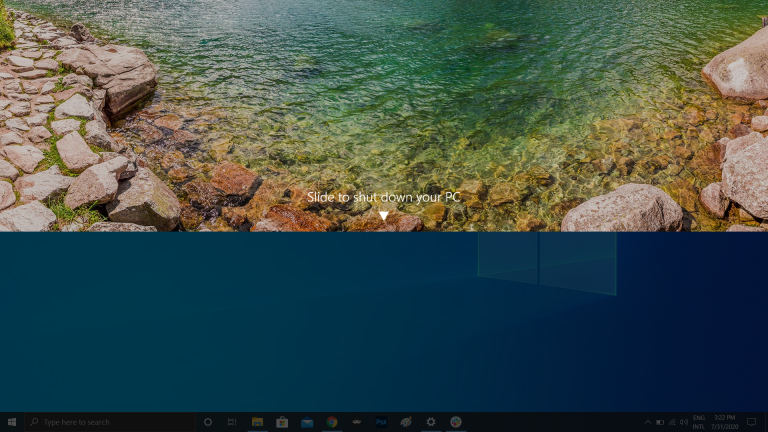The image size is (768, 432).
Task: Launch Google Chrome from the taskbar
Action: (331, 422)
